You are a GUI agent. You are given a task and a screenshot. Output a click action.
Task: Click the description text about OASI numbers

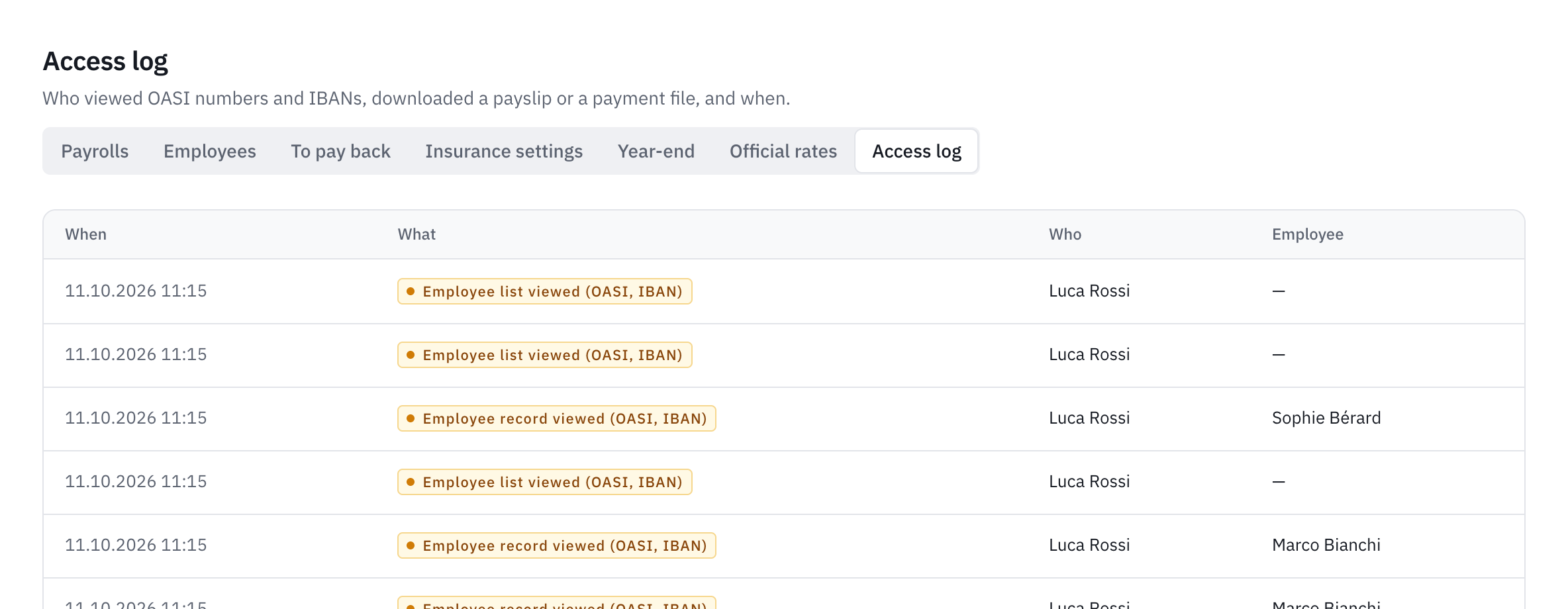(x=416, y=99)
